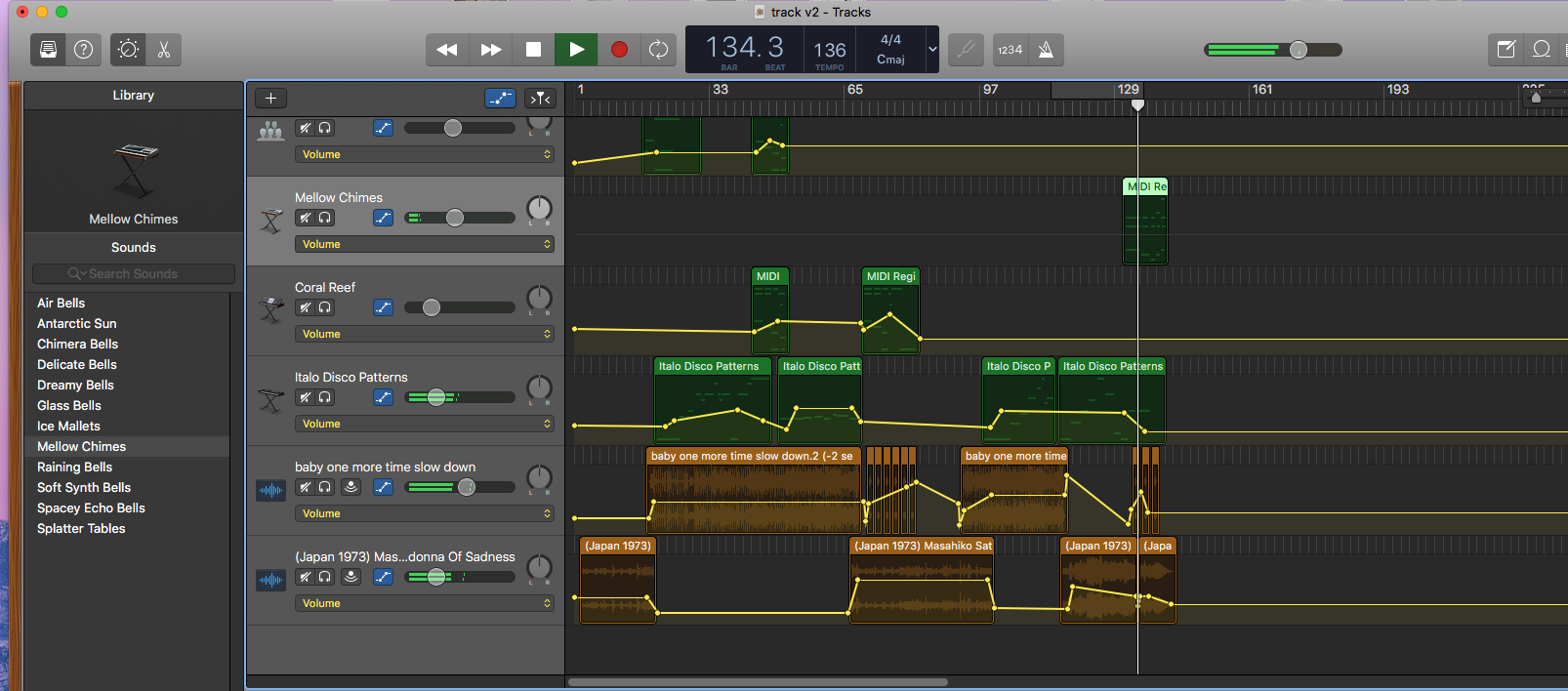Open the Library panel button
The image size is (1568, 691).
click(x=49, y=50)
